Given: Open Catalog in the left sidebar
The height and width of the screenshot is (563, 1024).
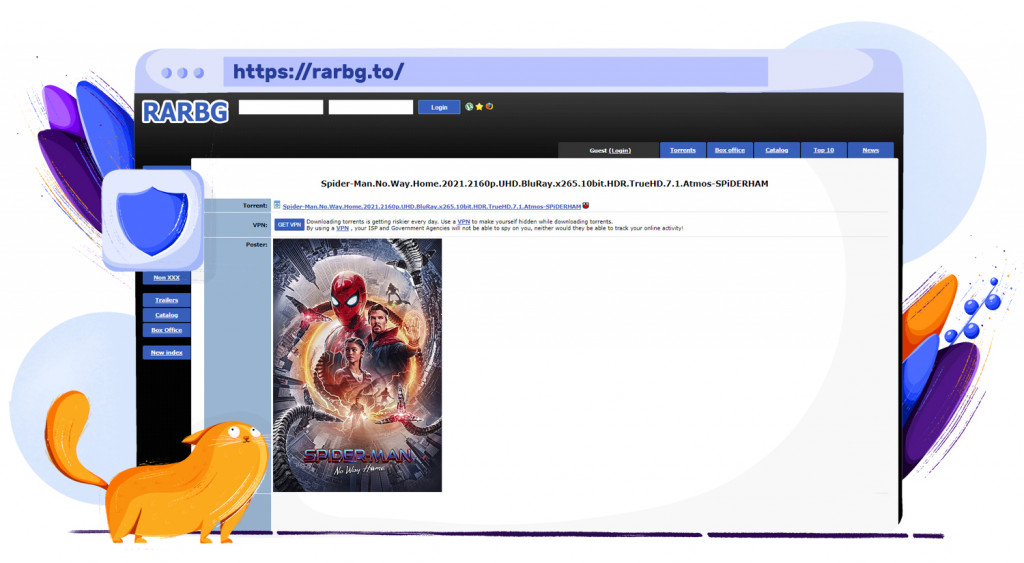Looking at the screenshot, I should (167, 315).
